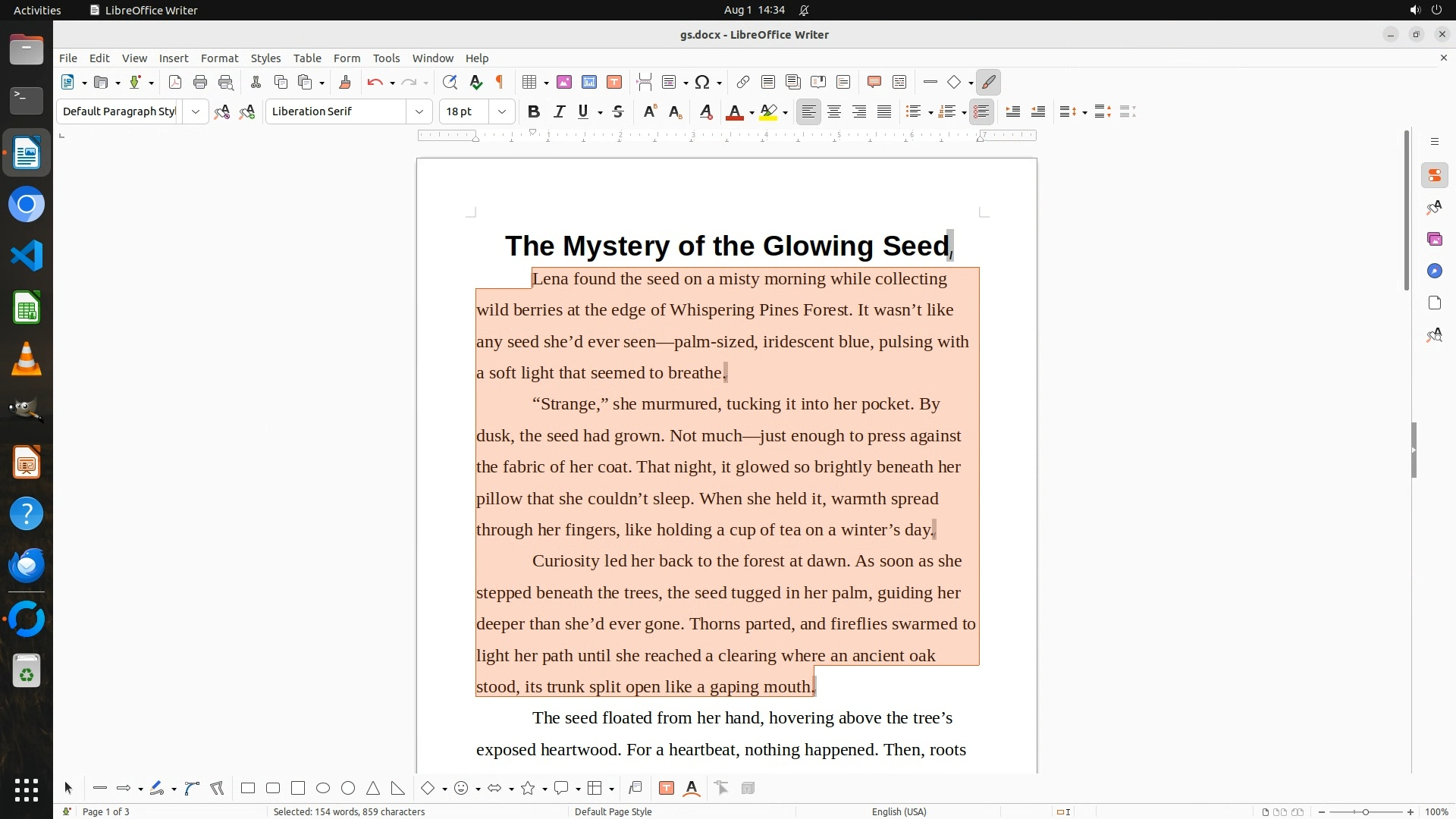
Task: Open the Tools menu
Action: pos(386,58)
